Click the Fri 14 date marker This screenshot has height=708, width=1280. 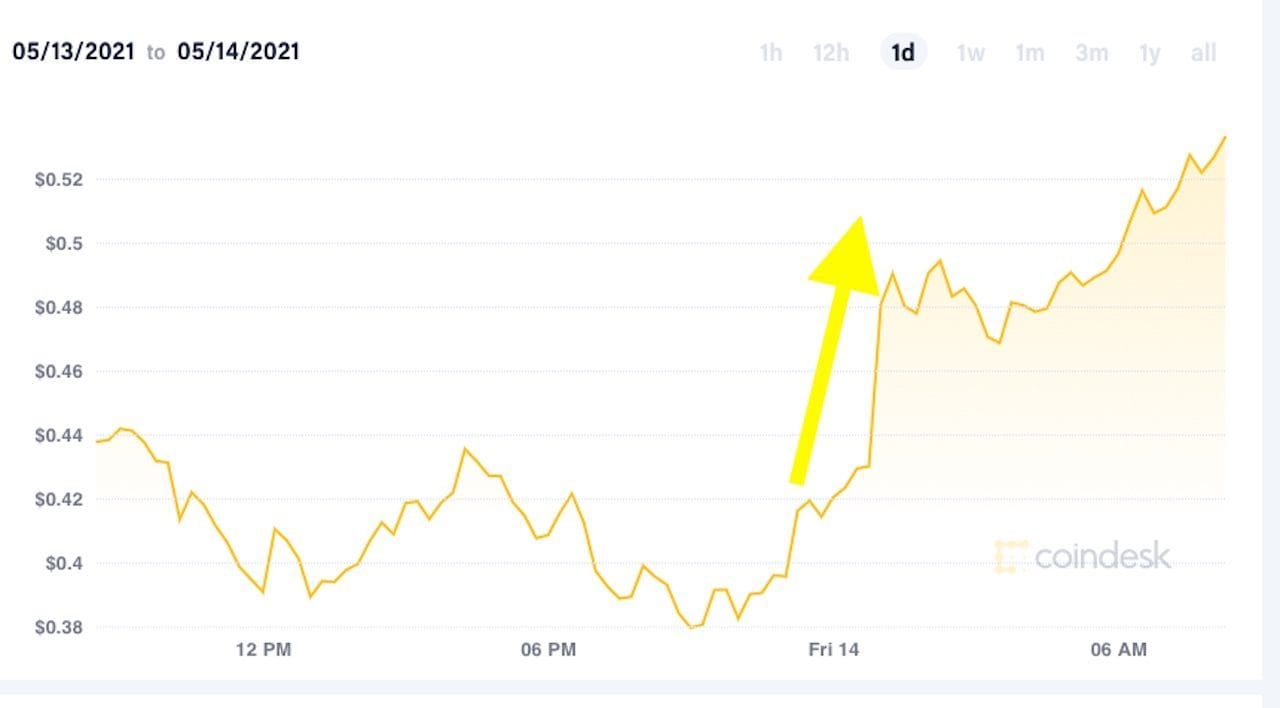click(x=834, y=650)
